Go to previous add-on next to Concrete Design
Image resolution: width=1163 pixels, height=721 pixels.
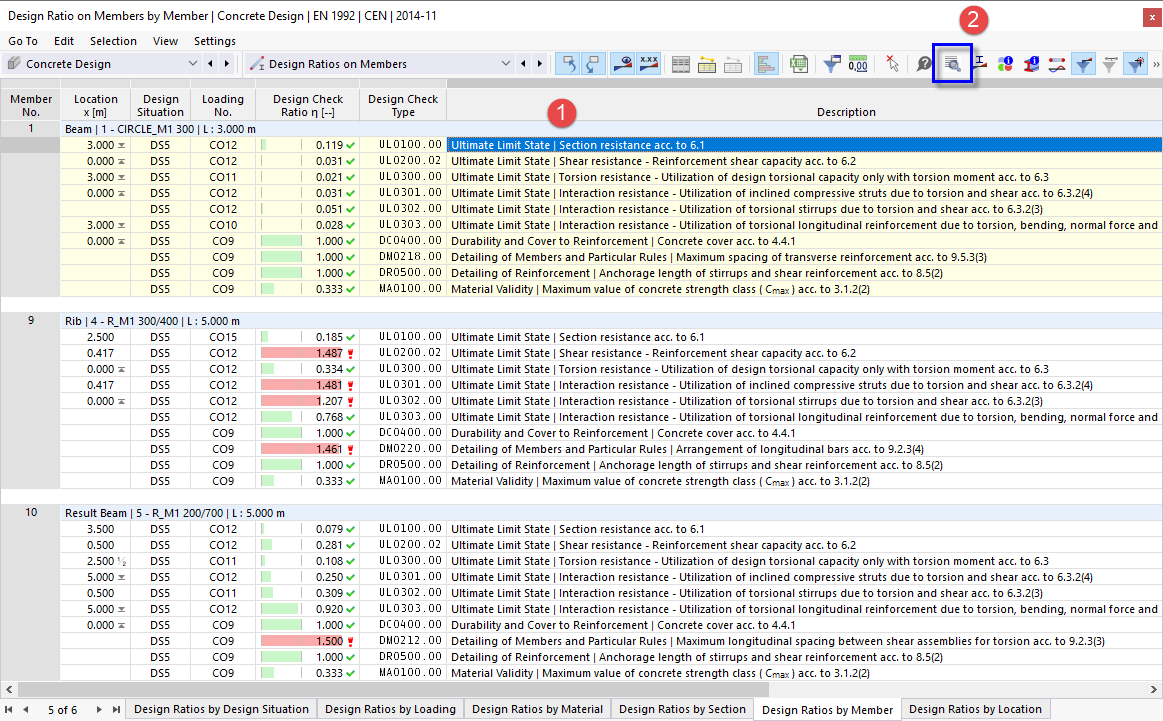coord(211,64)
